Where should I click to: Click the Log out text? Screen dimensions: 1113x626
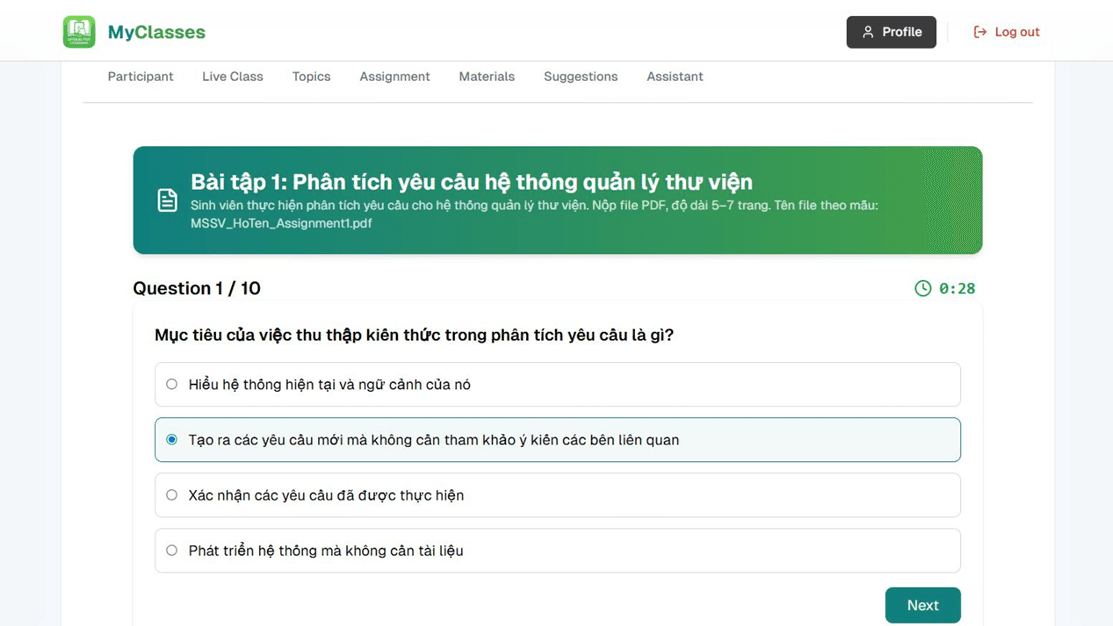pos(1017,32)
